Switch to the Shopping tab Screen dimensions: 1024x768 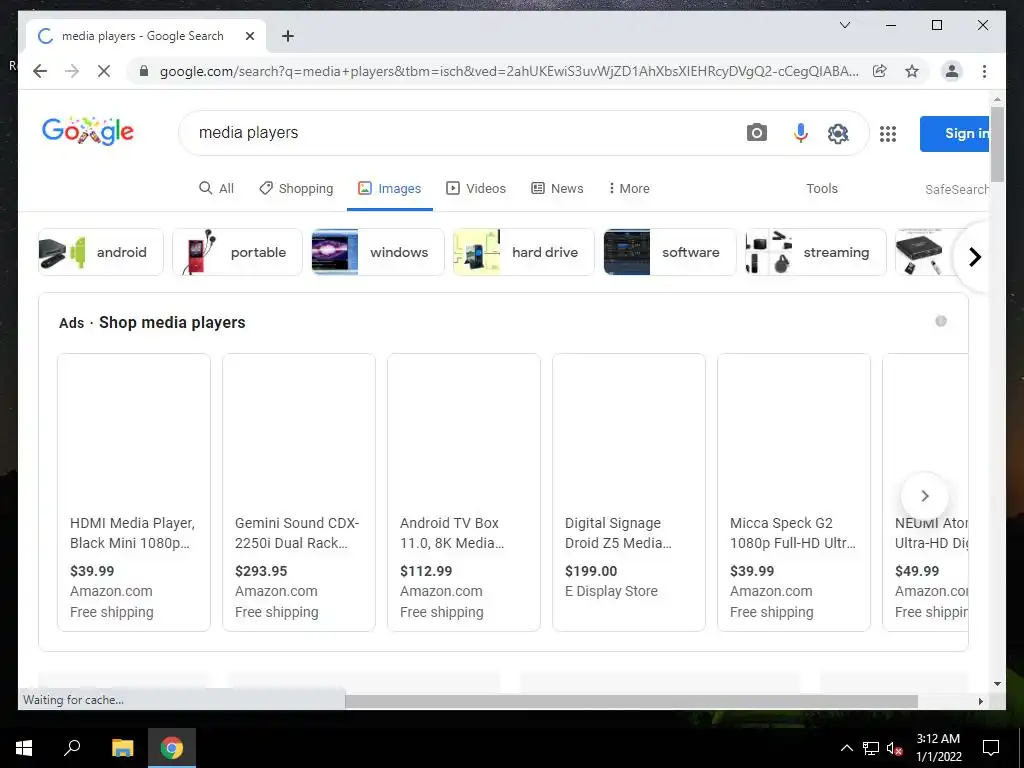(296, 188)
